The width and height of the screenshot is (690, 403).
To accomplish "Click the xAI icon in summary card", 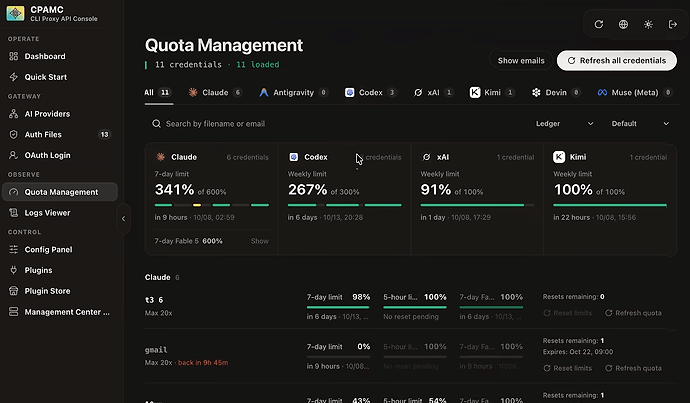I will pos(426,157).
